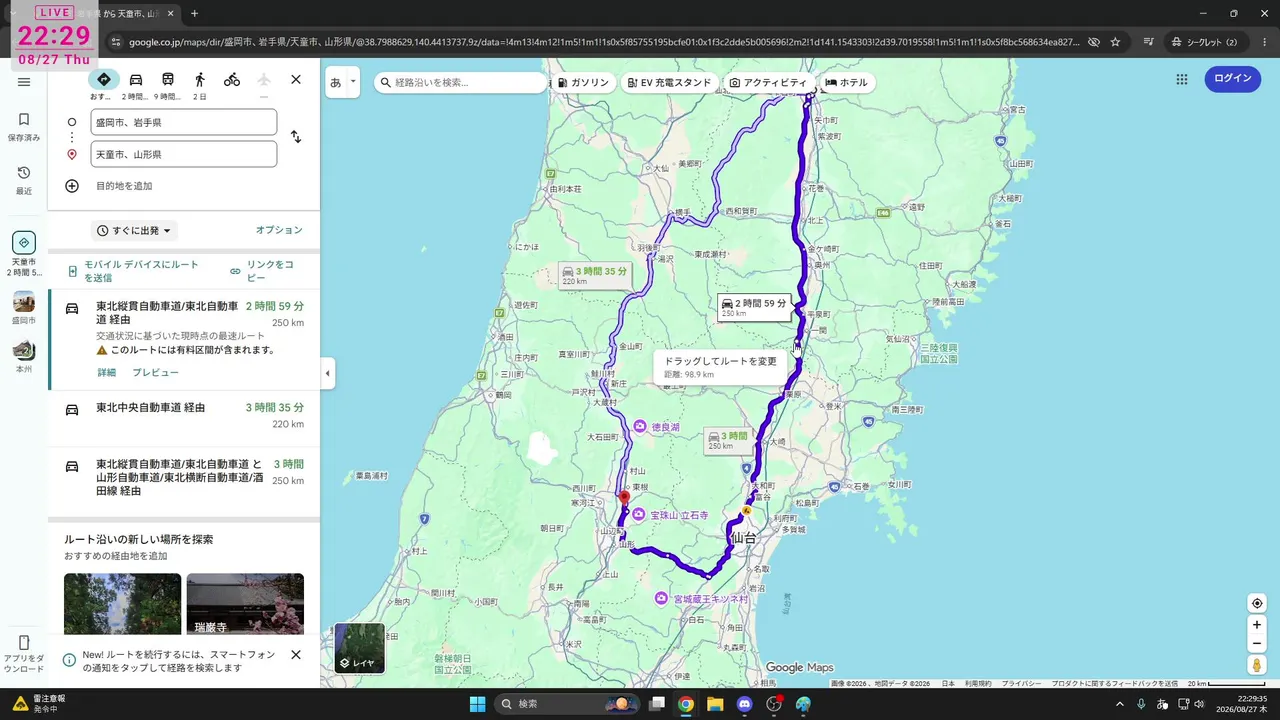Dismiss the smartphone notification banner
Screen dimensions: 1280x720
(x=296, y=655)
